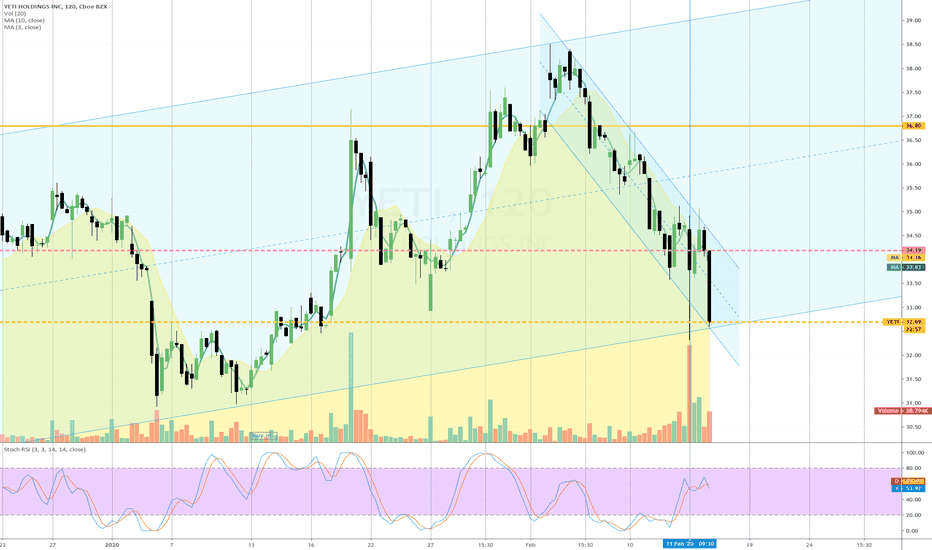Select the MA (10, close) legend entry
The height and width of the screenshot is (550, 932).
[x=24, y=20]
